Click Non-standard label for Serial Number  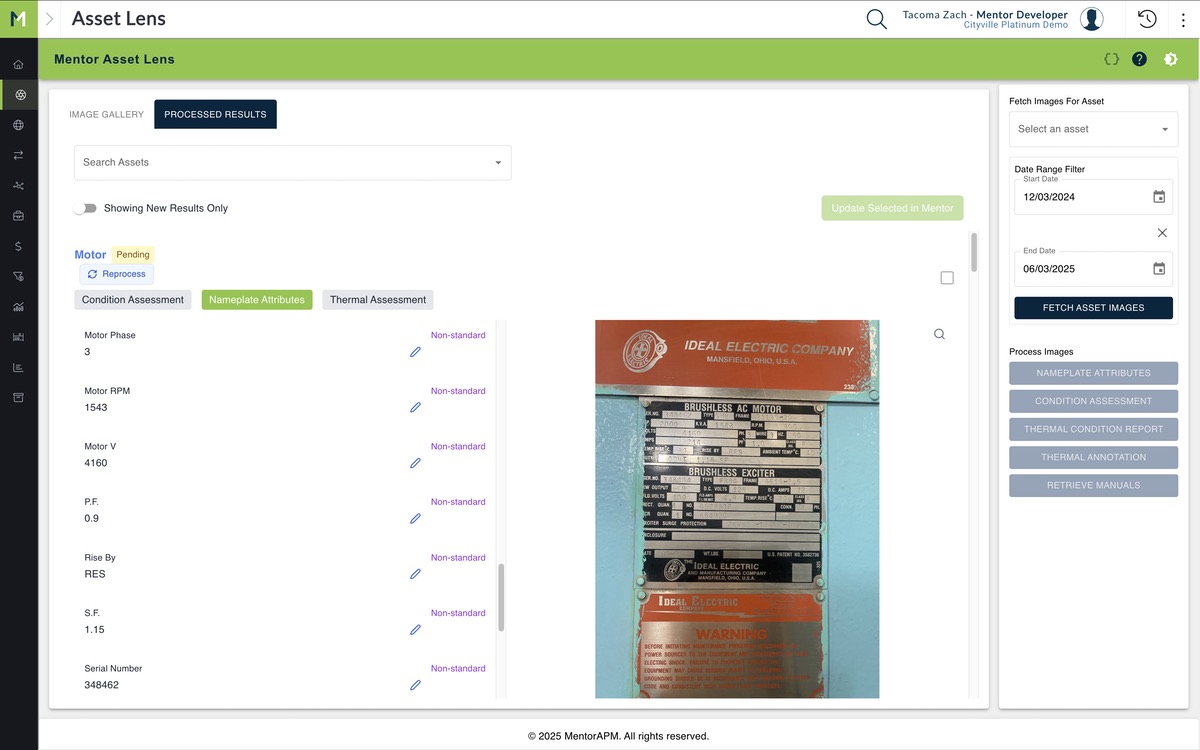coord(458,668)
